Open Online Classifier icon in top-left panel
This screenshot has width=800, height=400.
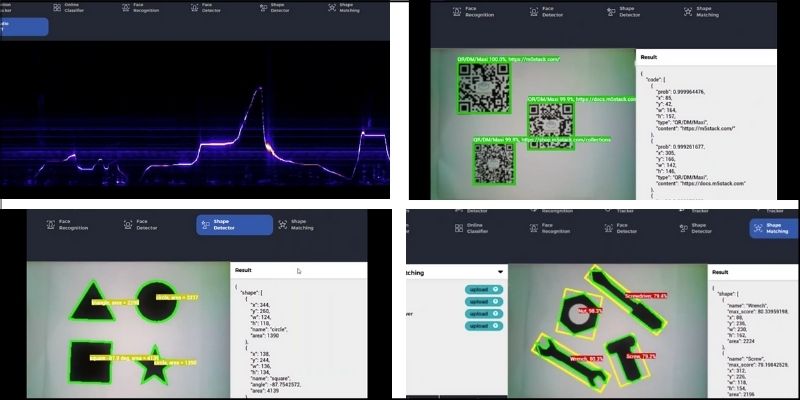tap(57, 8)
